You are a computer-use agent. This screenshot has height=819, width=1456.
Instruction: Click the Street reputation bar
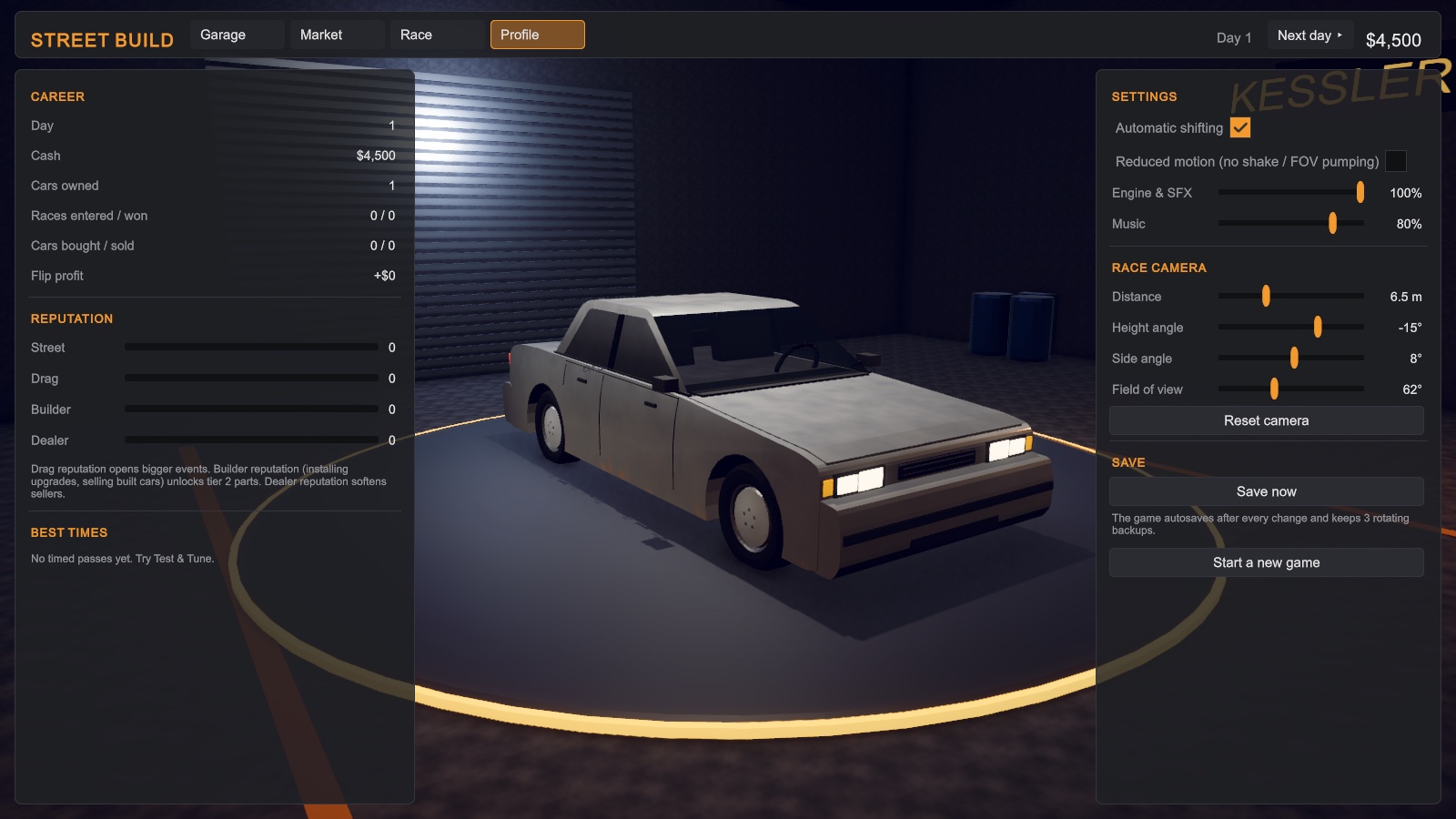pyautogui.click(x=251, y=347)
